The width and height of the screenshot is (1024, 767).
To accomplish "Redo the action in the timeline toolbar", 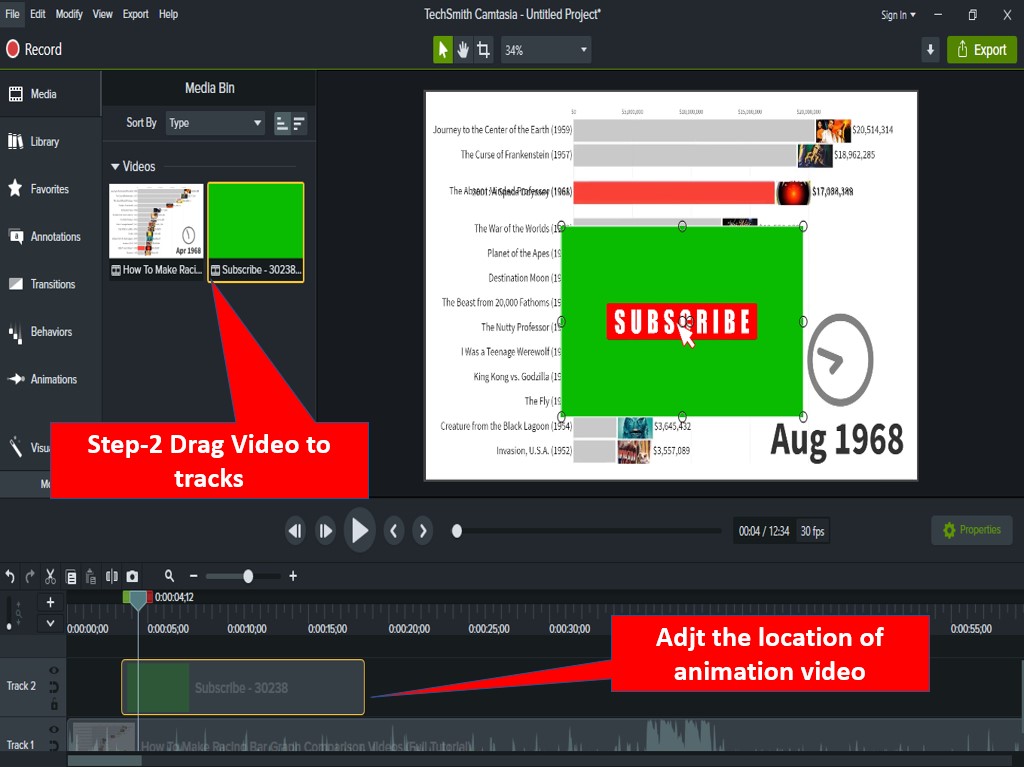I will (x=30, y=576).
